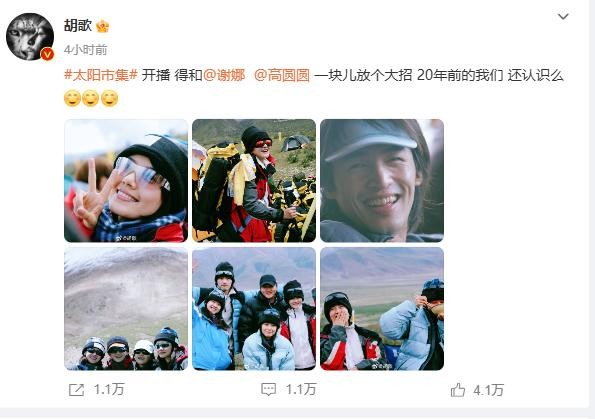The height and width of the screenshot is (419, 595).
Task: Open the post options chevron menu
Action: (x=563, y=16)
